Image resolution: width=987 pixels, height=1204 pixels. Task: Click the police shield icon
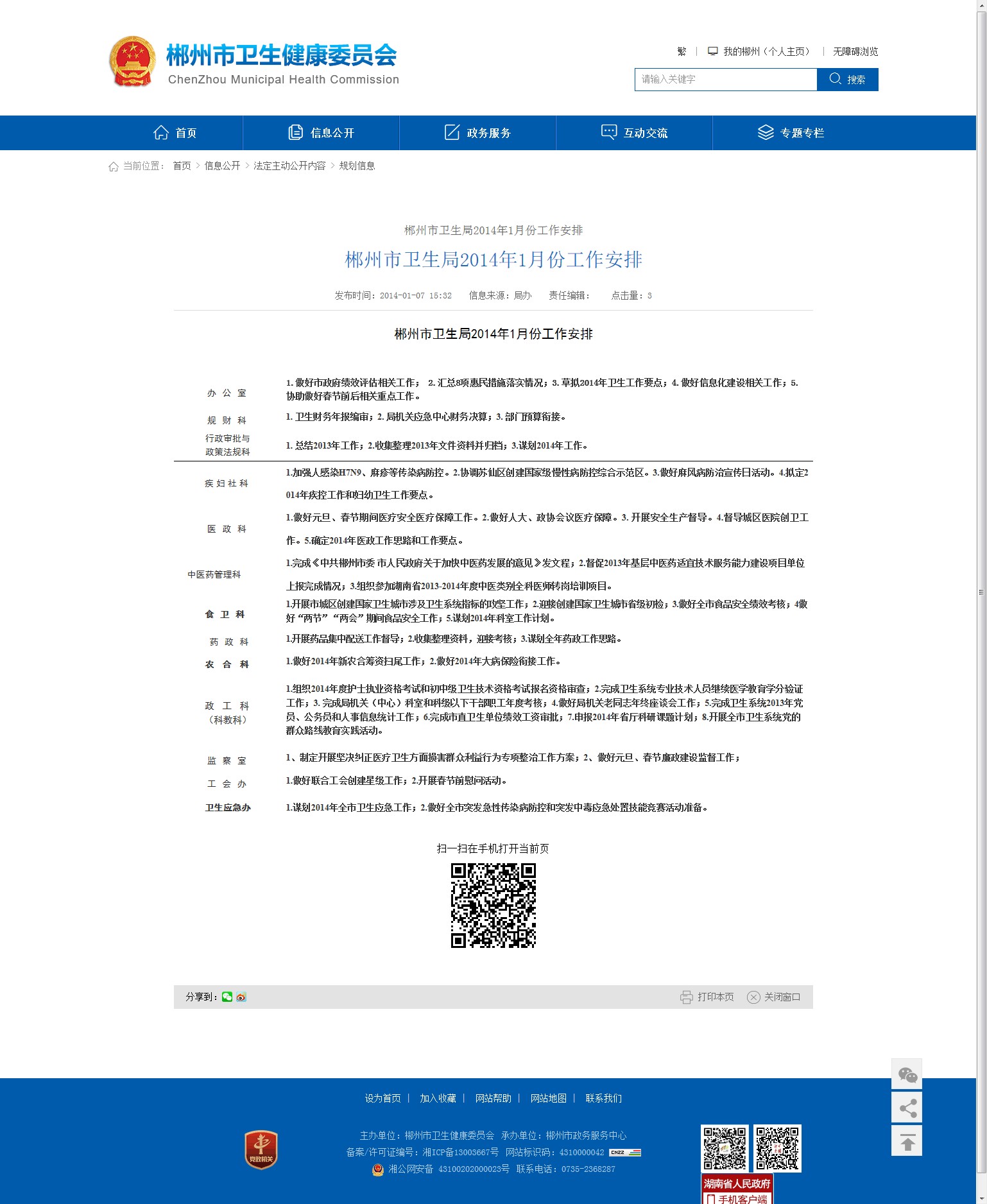(378, 1169)
